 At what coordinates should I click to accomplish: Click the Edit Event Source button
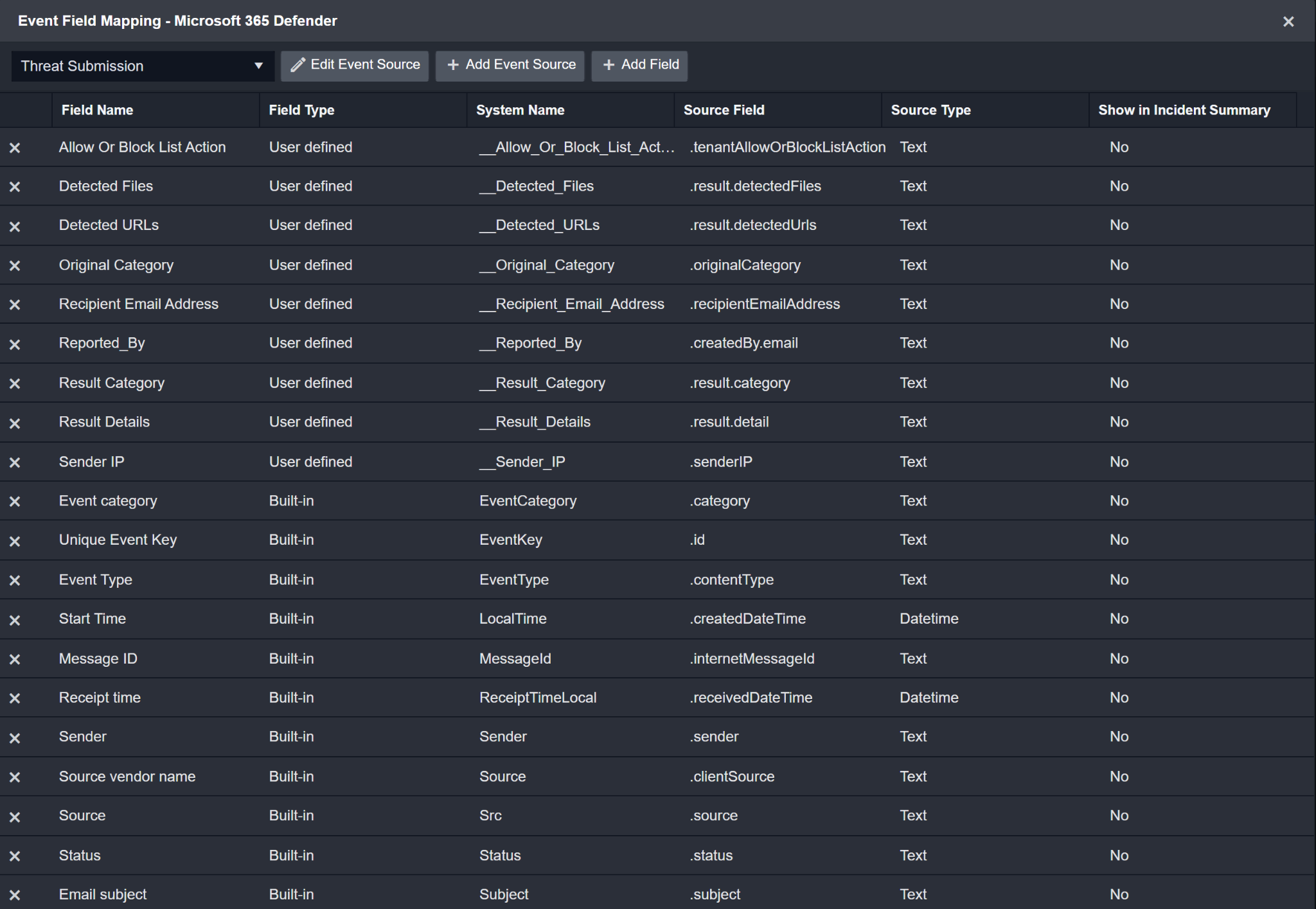(x=355, y=65)
